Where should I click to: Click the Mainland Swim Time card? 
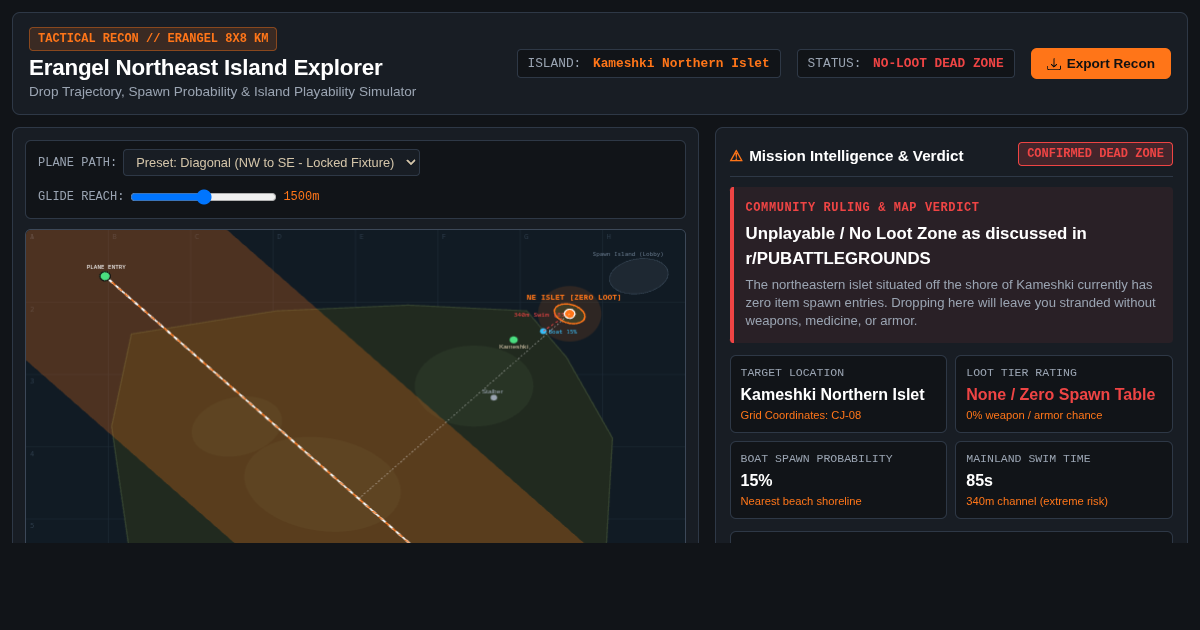(1064, 480)
